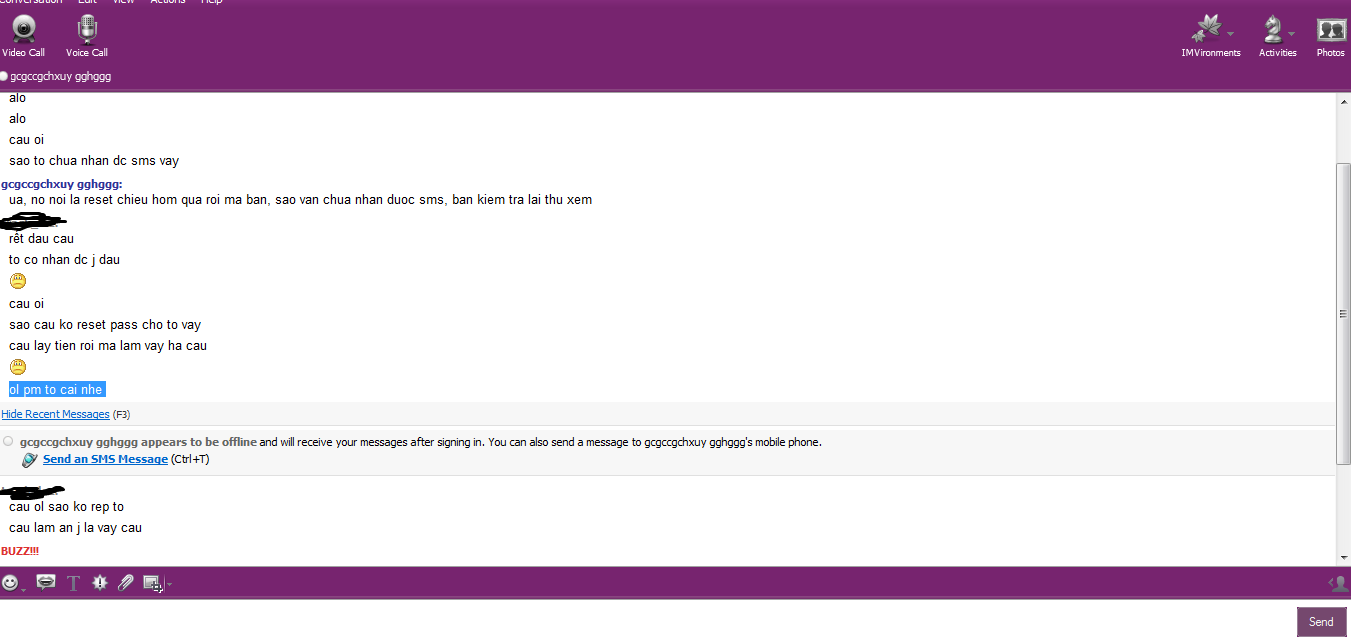
Task: Start a Voice Call with microphone icon
Action: click(x=87, y=28)
